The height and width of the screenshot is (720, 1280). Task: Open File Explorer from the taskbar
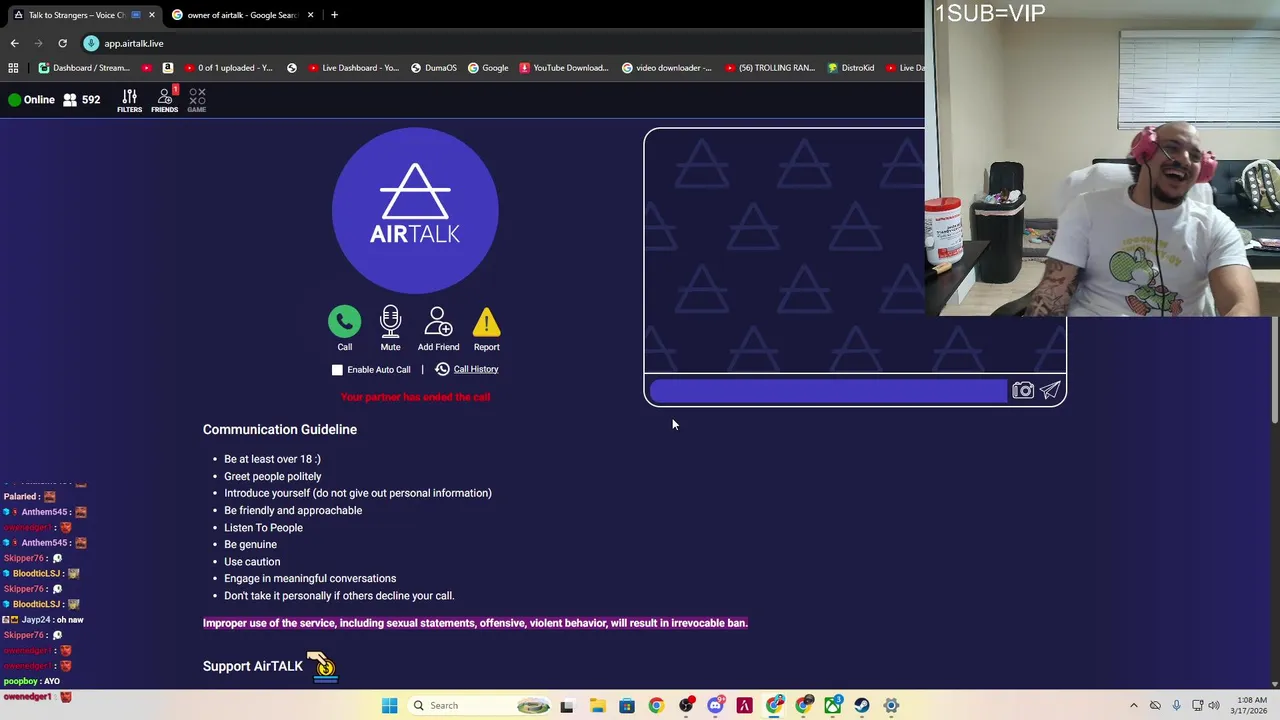point(597,705)
